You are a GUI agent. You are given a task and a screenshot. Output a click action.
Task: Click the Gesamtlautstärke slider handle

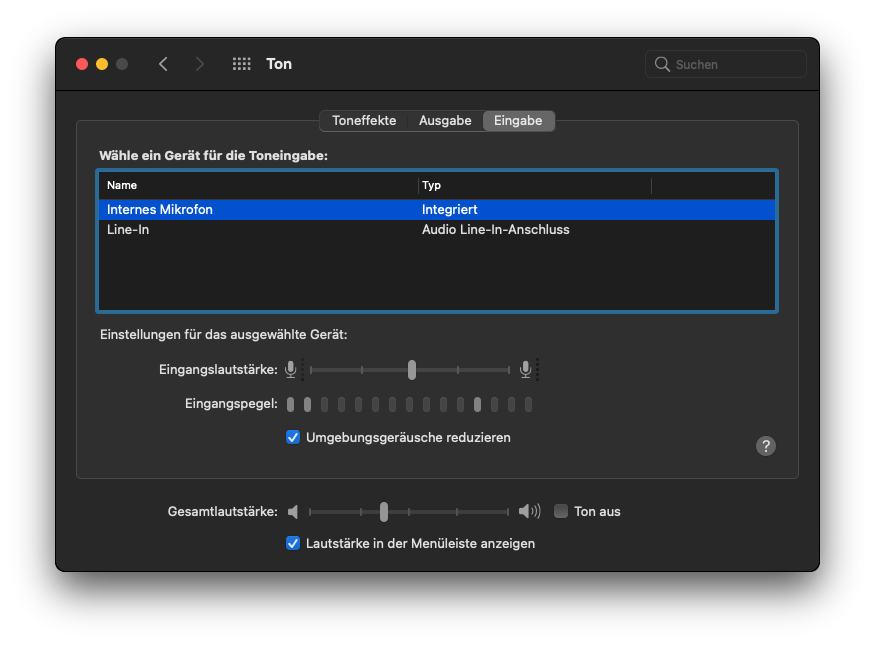384,512
